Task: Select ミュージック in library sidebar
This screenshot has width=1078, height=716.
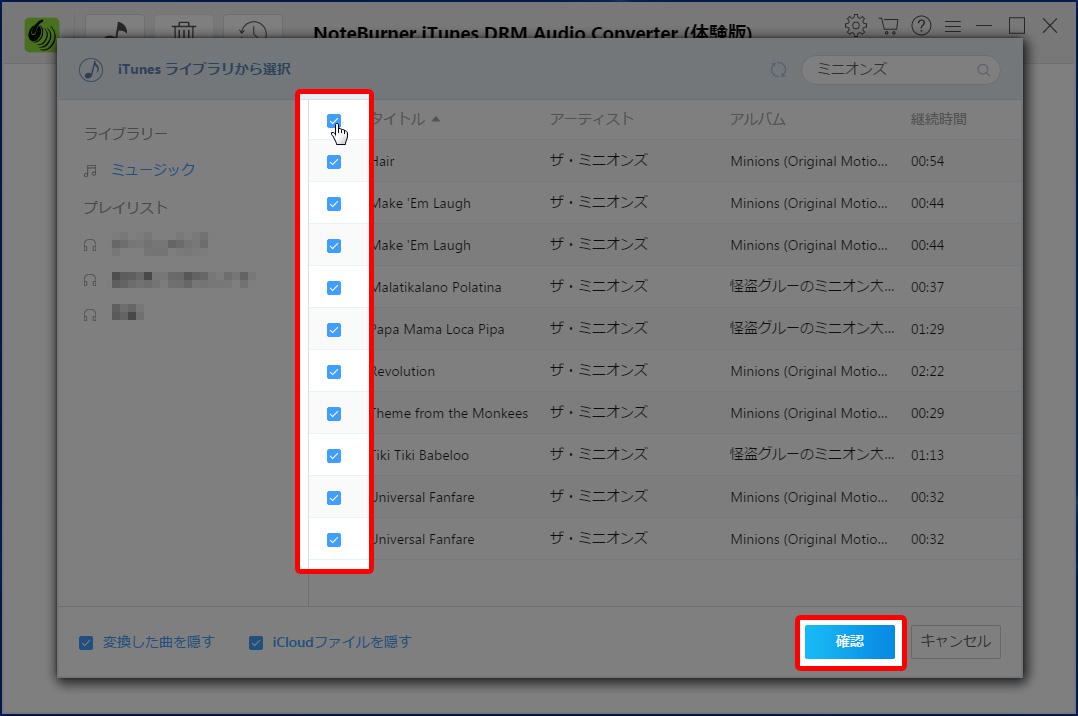Action: (153, 170)
